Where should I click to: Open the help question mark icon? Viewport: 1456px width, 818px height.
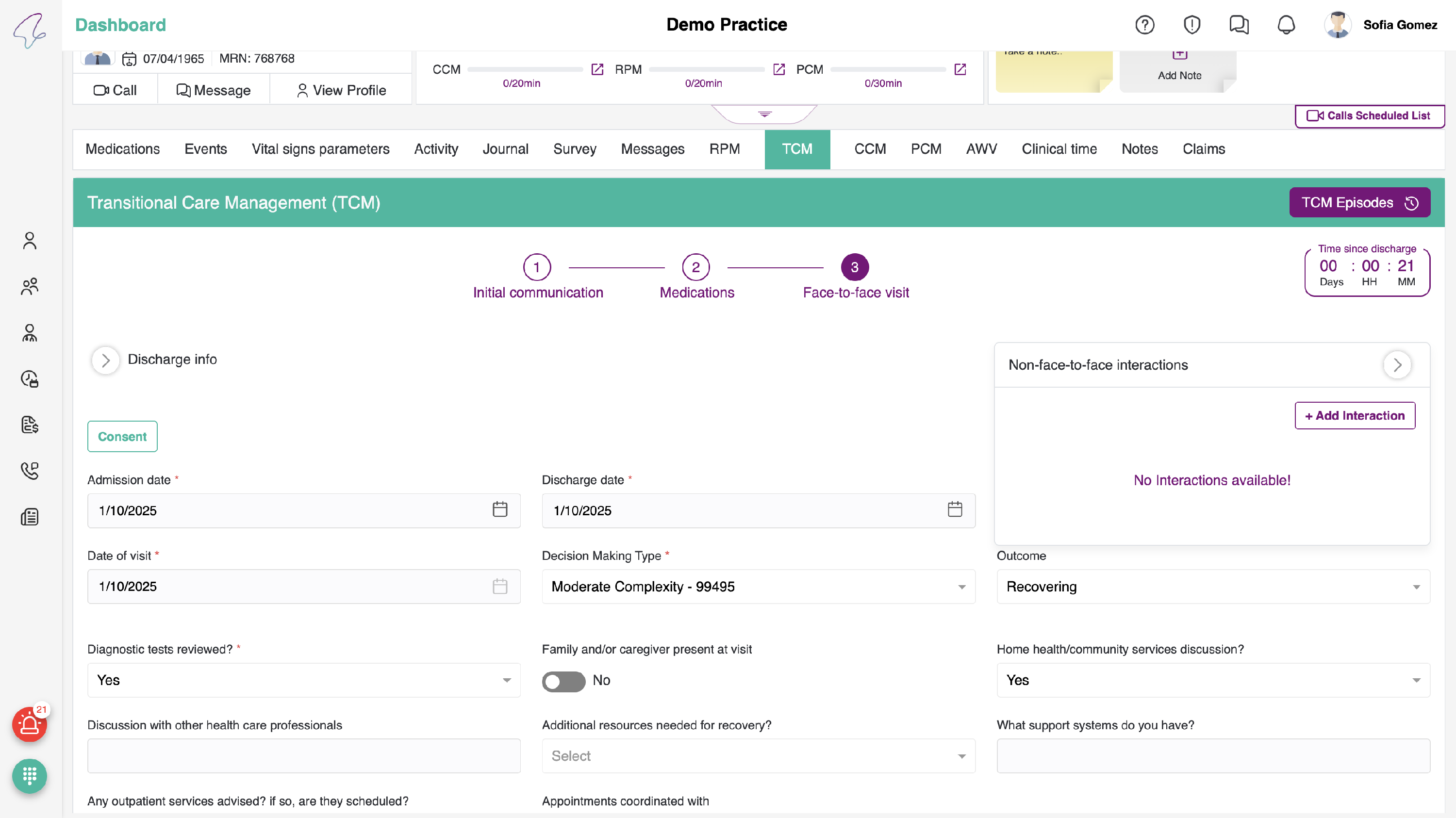[1144, 25]
